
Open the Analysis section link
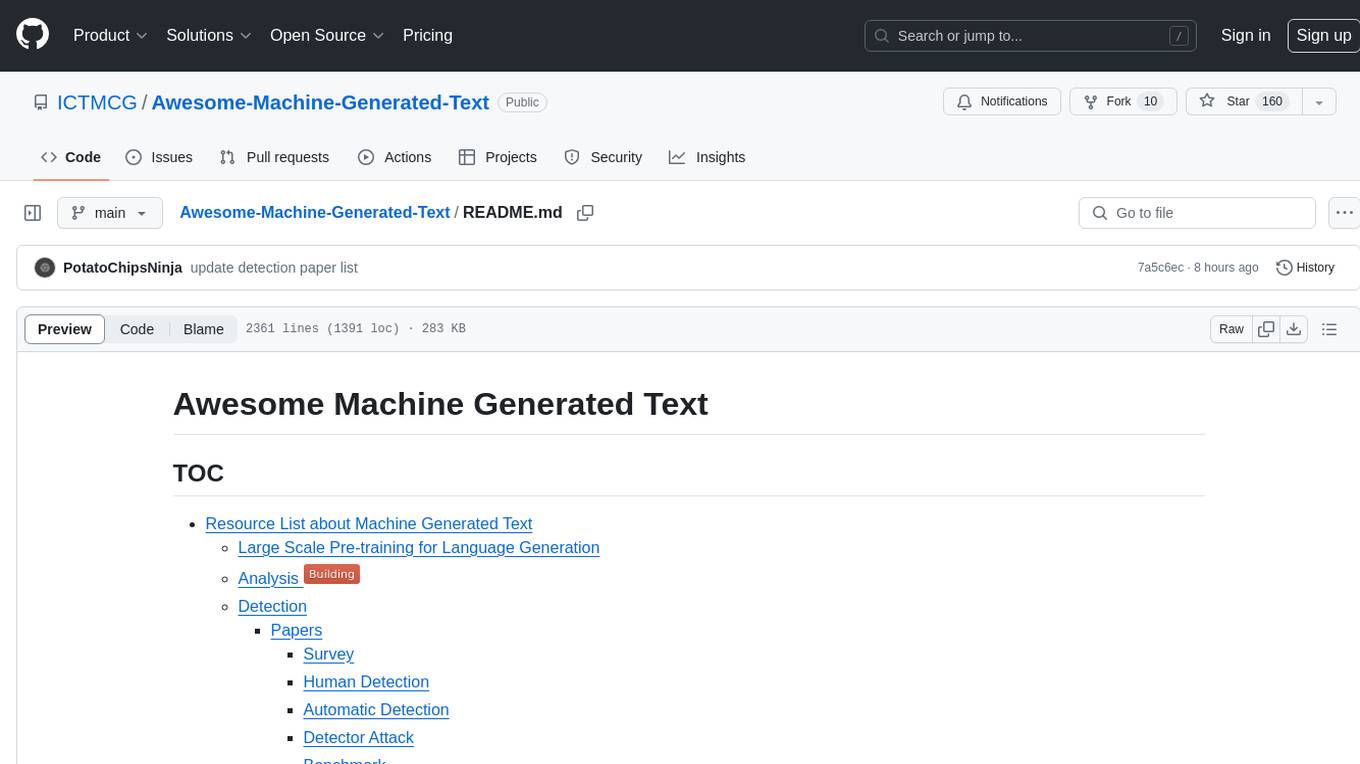click(268, 578)
